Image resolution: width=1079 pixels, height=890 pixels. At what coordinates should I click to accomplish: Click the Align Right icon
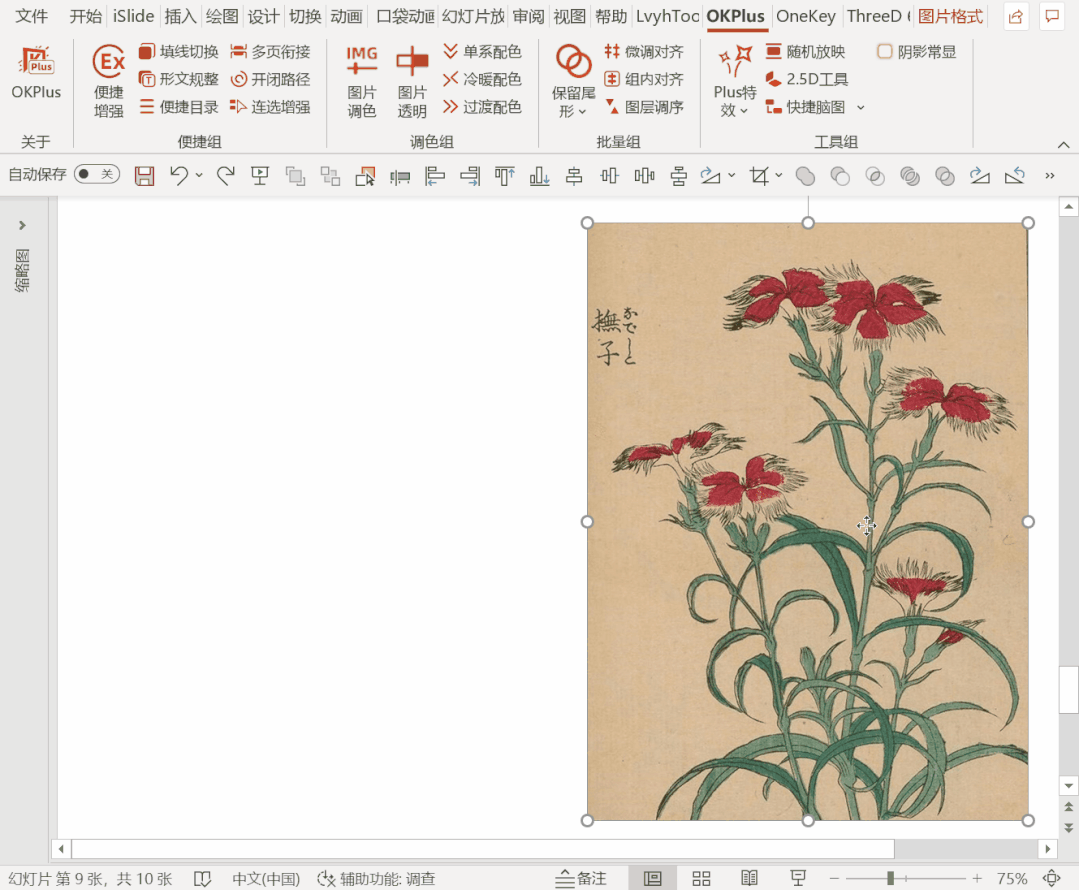point(470,176)
